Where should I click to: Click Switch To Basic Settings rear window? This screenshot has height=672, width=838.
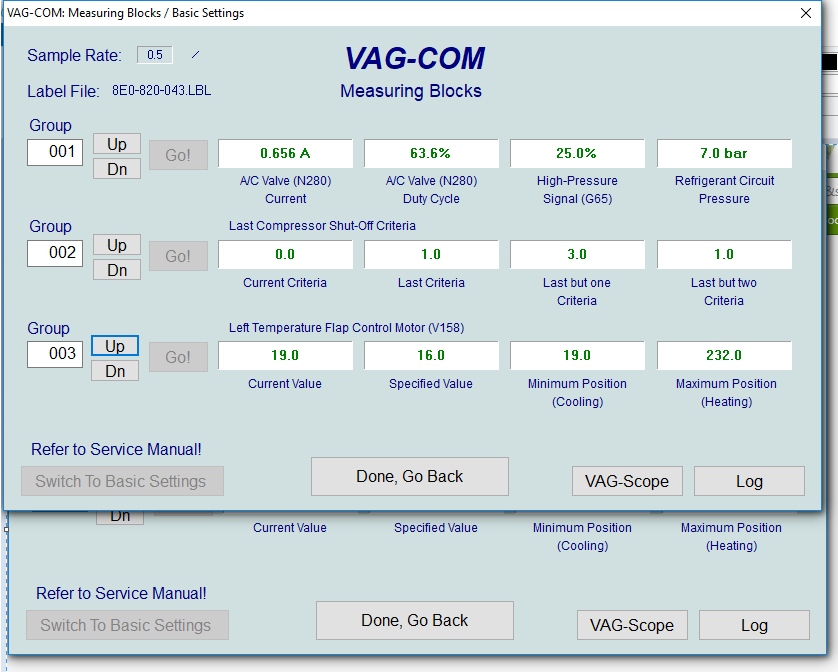tap(127, 625)
